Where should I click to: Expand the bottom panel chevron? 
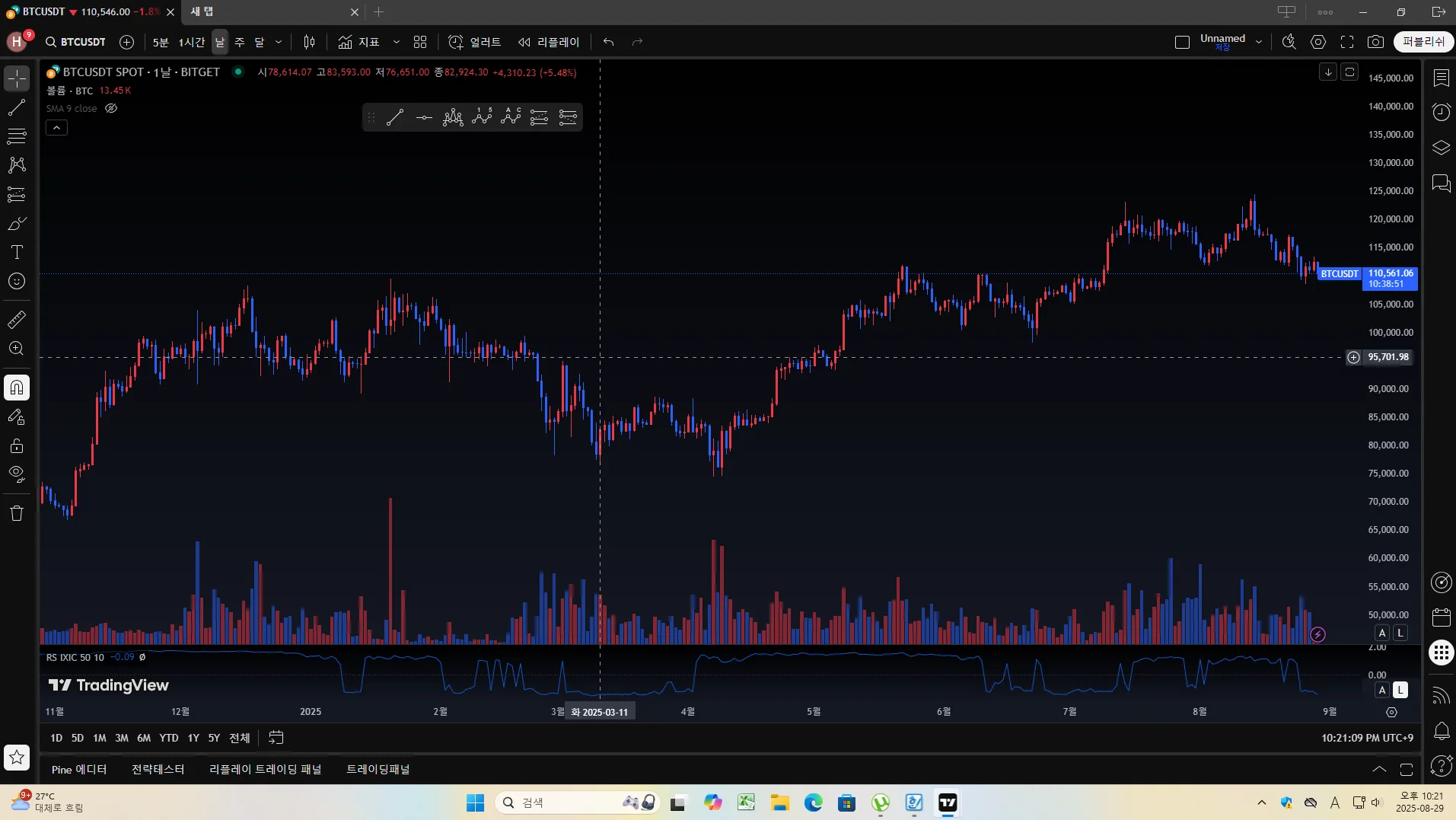click(1379, 769)
